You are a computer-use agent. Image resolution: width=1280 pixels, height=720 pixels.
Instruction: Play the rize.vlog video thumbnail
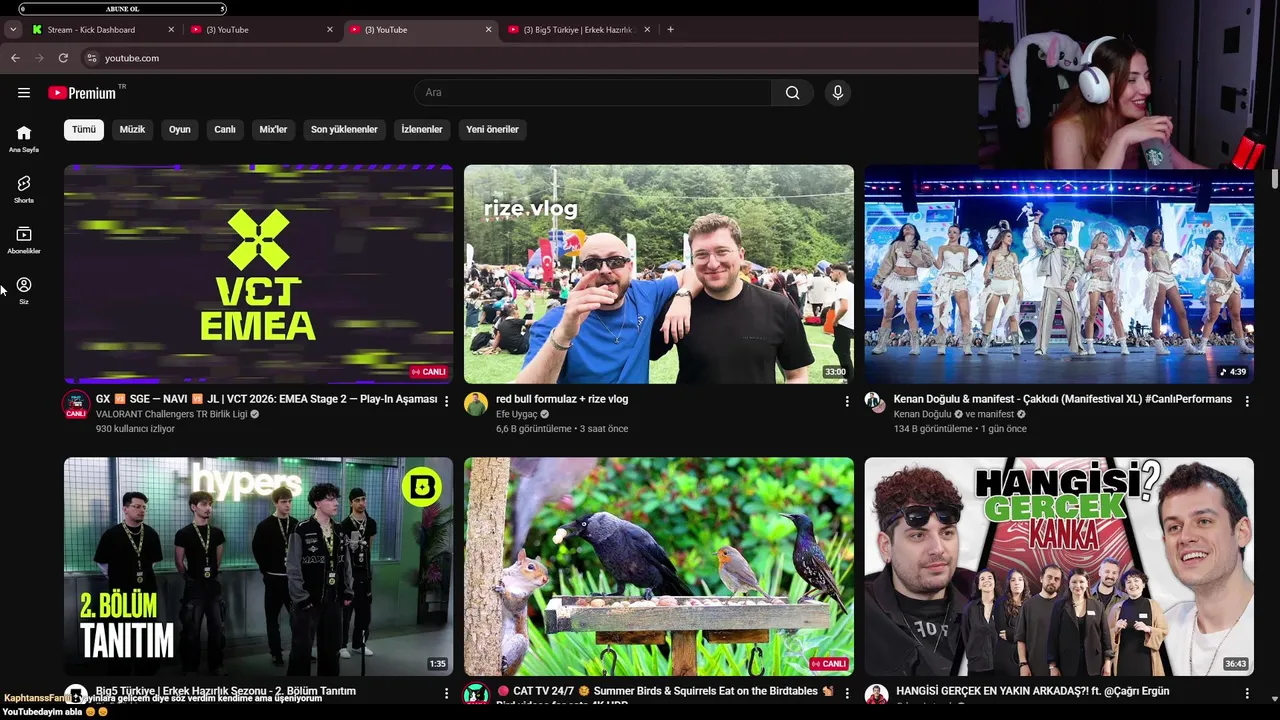click(x=659, y=274)
